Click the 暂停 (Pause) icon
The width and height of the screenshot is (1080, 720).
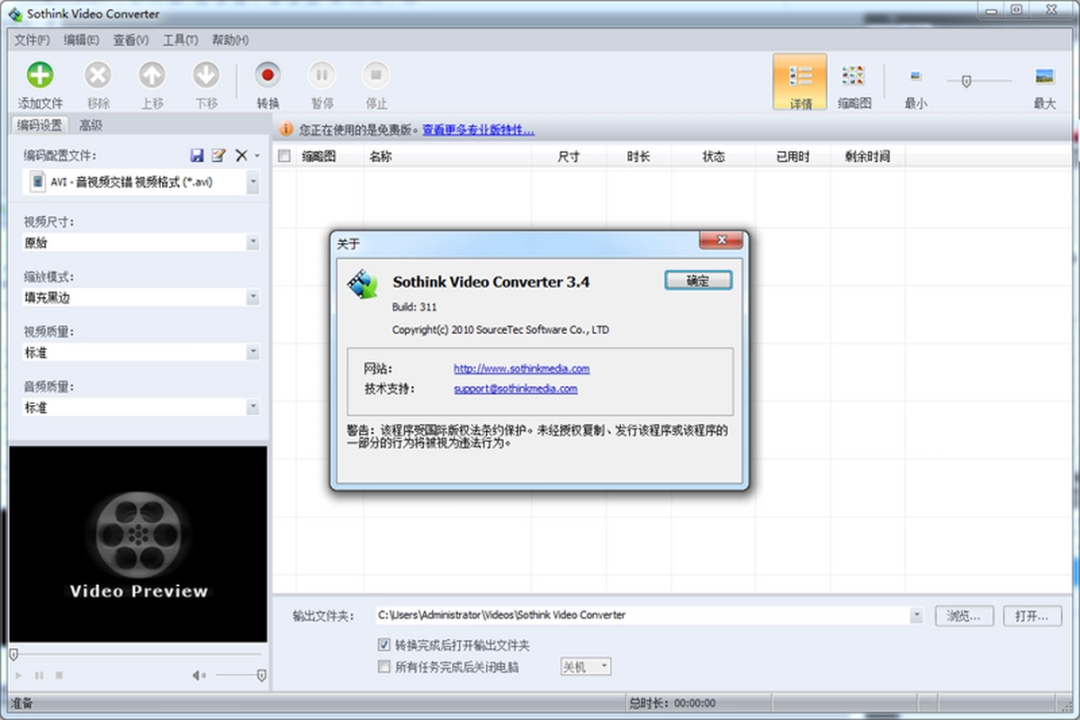322,75
